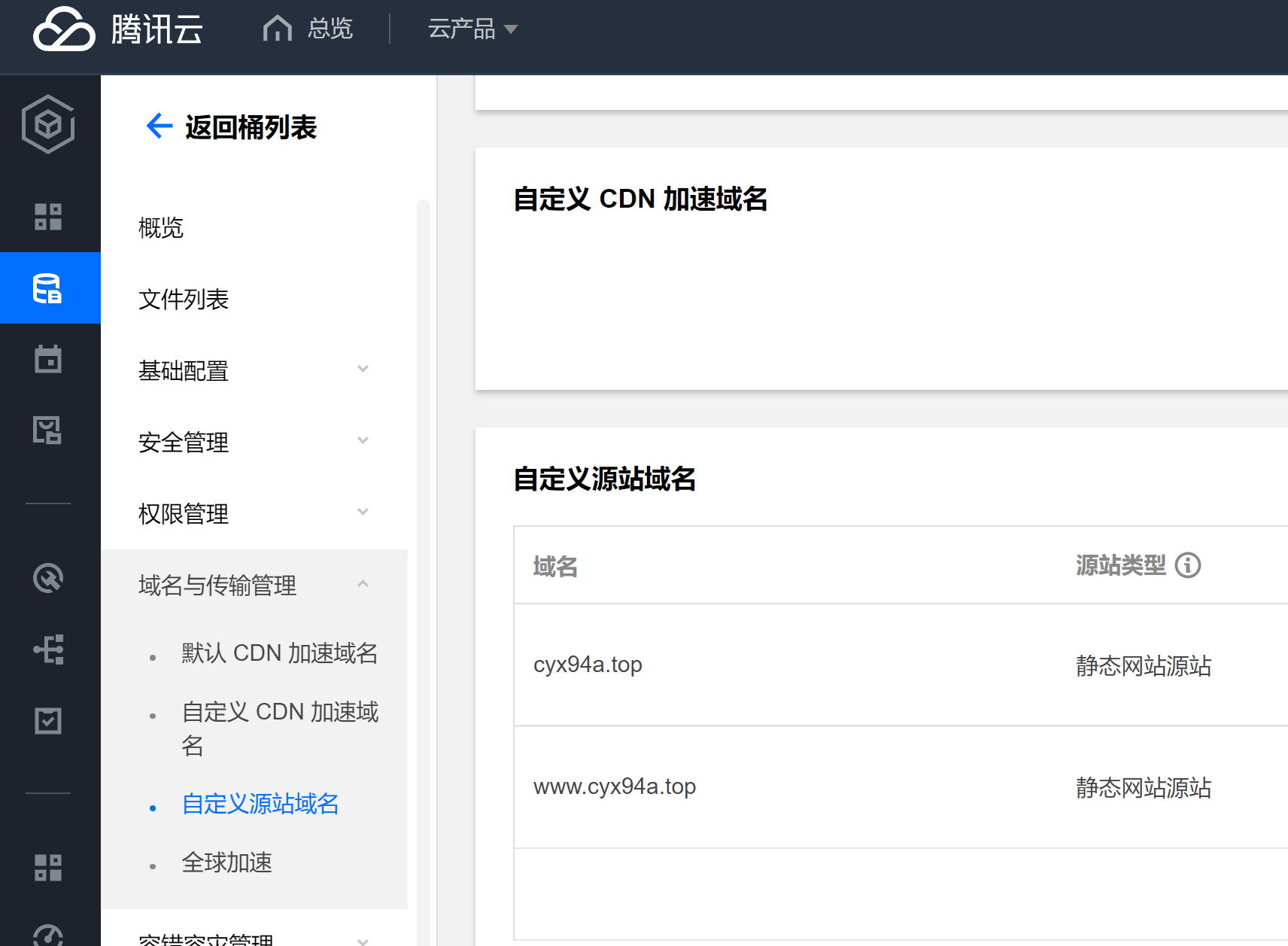Select the highlighted bucket storage icon
This screenshot has width=1288, height=946.
click(48, 288)
